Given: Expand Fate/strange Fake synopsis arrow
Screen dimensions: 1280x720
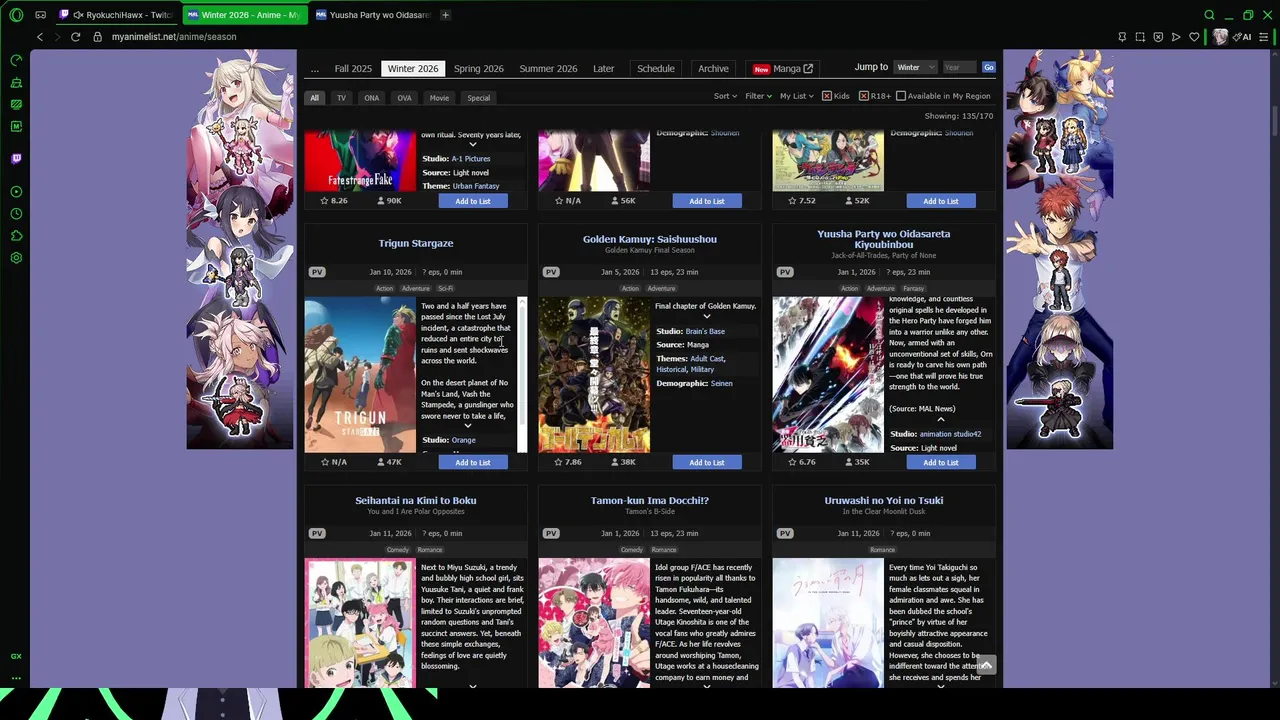Looking at the screenshot, I should click(x=472, y=144).
